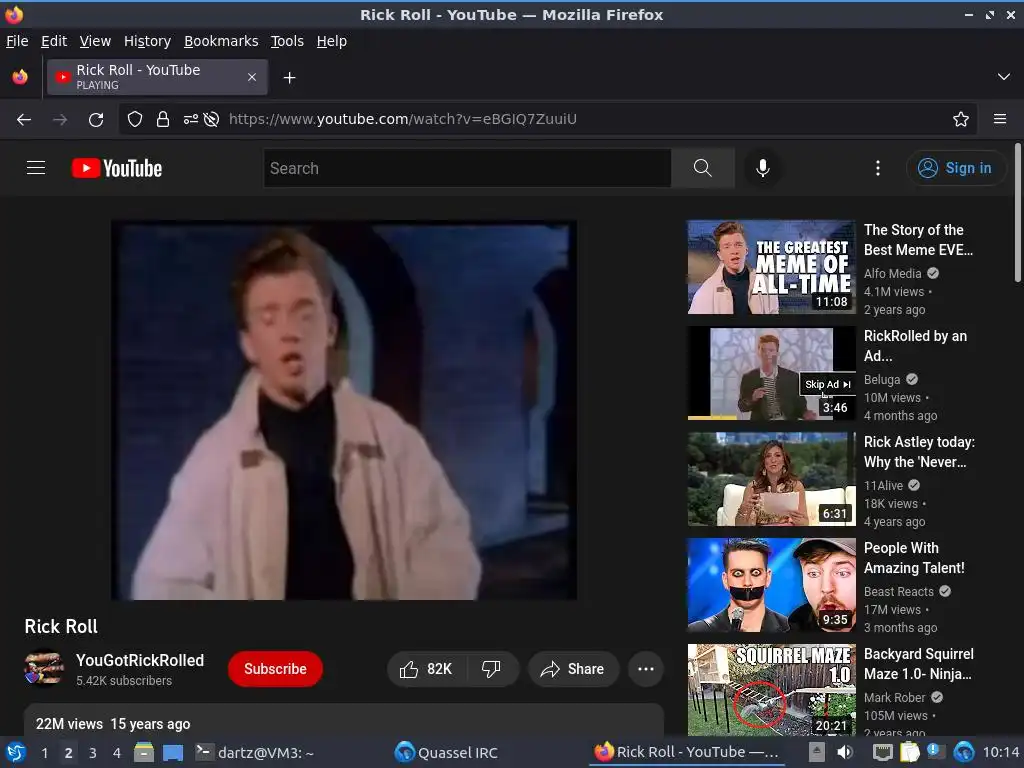Open the file manager taskbar launcher
The width and height of the screenshot is (1024, 768).
[144, 752]
